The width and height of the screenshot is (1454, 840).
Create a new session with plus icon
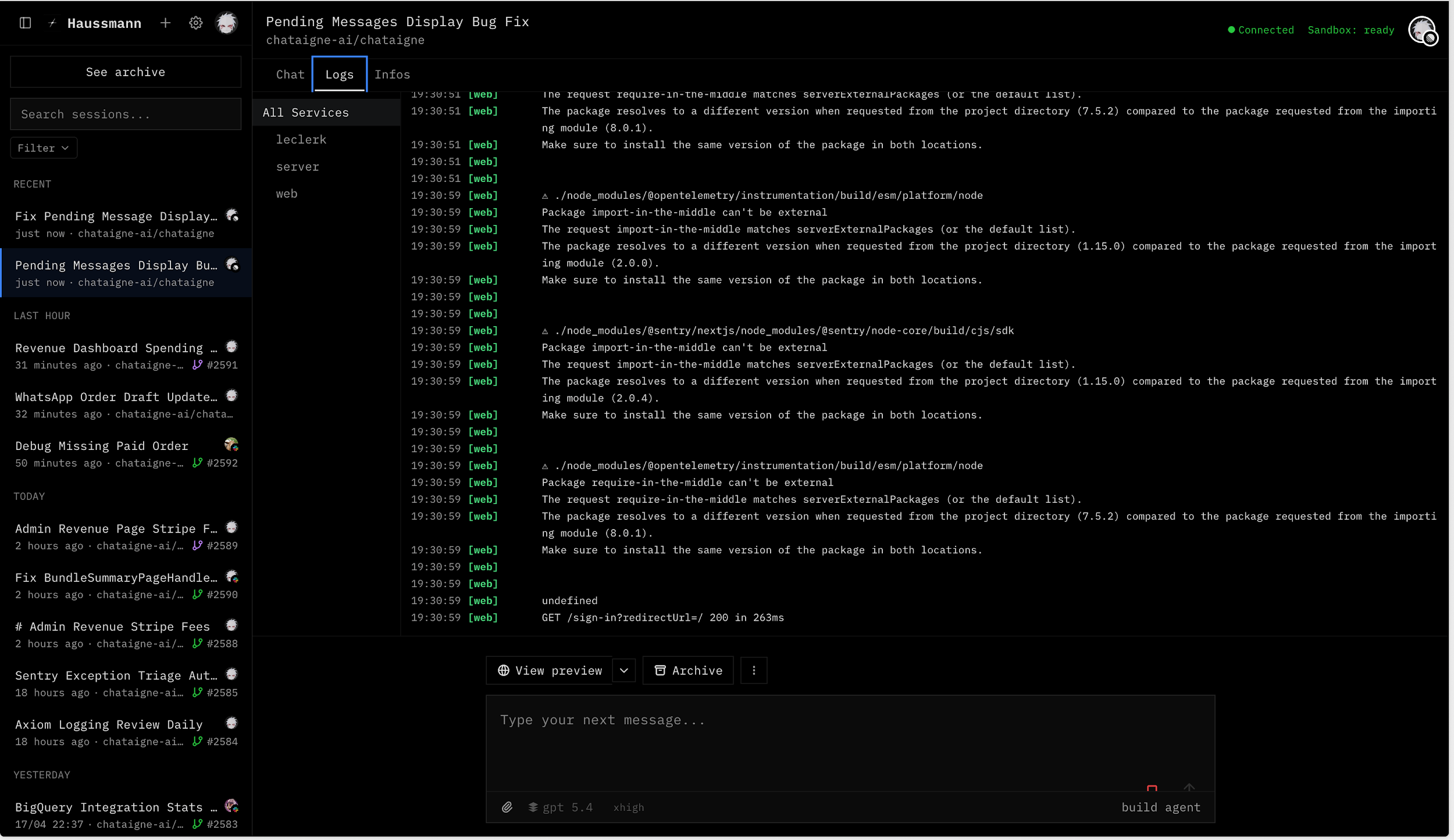[165, 23]
